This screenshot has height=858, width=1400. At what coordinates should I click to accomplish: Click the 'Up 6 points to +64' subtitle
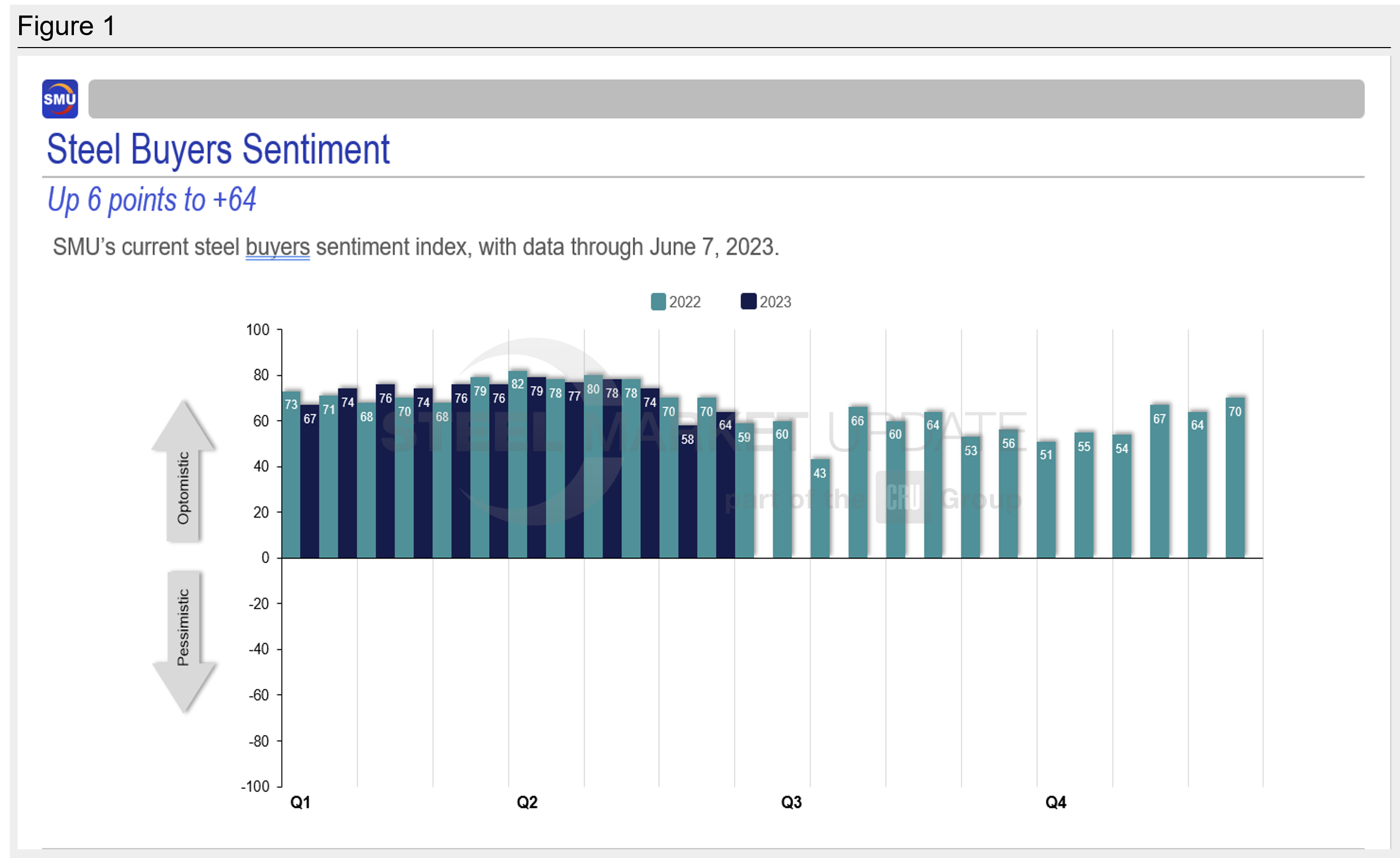click(151, 200)
